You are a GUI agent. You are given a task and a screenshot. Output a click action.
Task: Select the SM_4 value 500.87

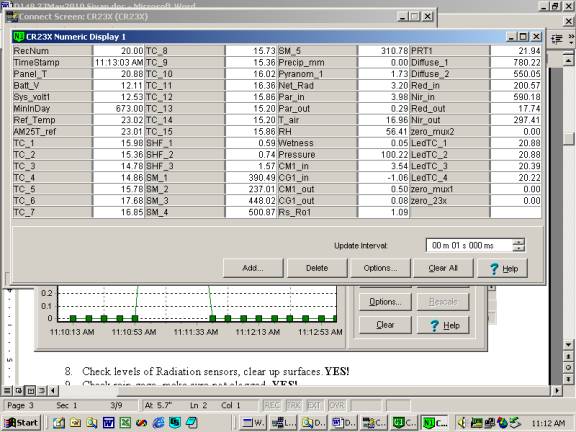(251, 212)
